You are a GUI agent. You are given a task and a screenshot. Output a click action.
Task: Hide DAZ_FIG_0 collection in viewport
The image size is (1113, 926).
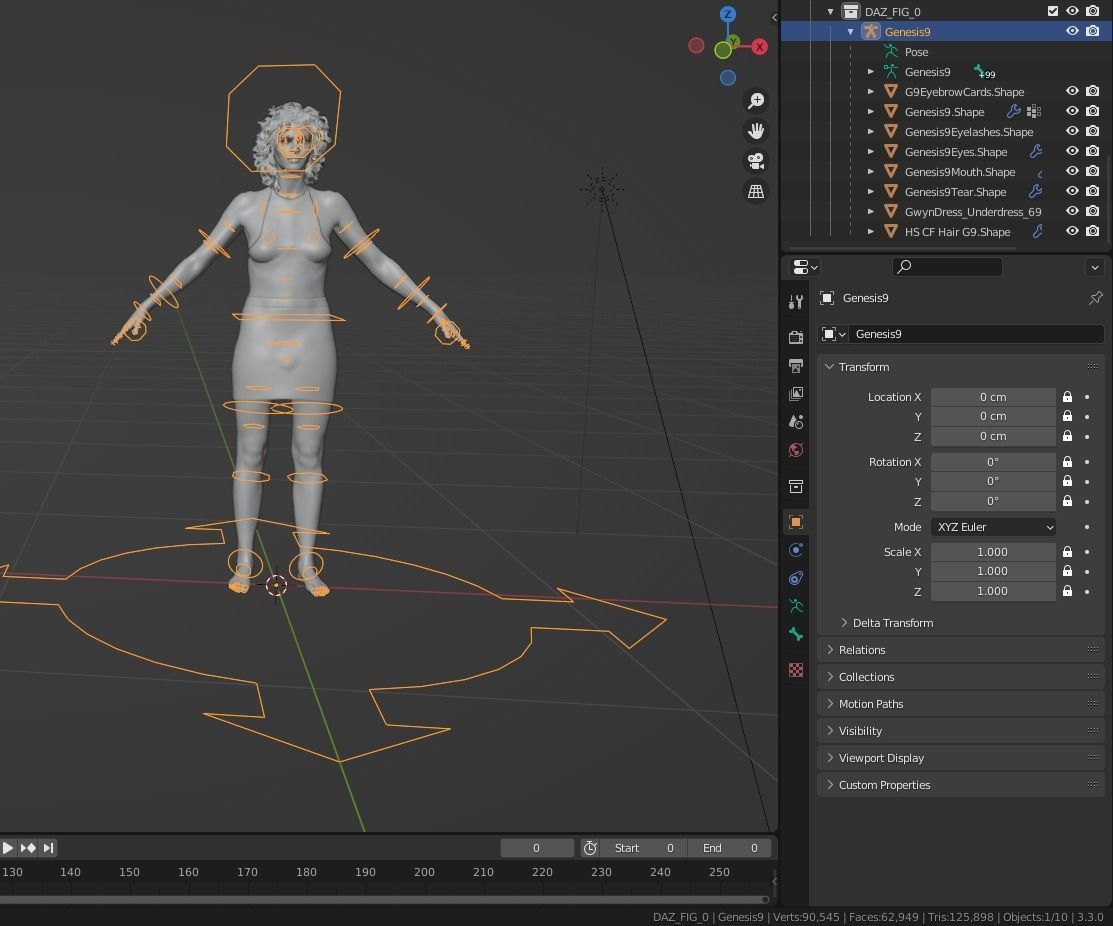pyautogui.click(x=1072, y=11)
